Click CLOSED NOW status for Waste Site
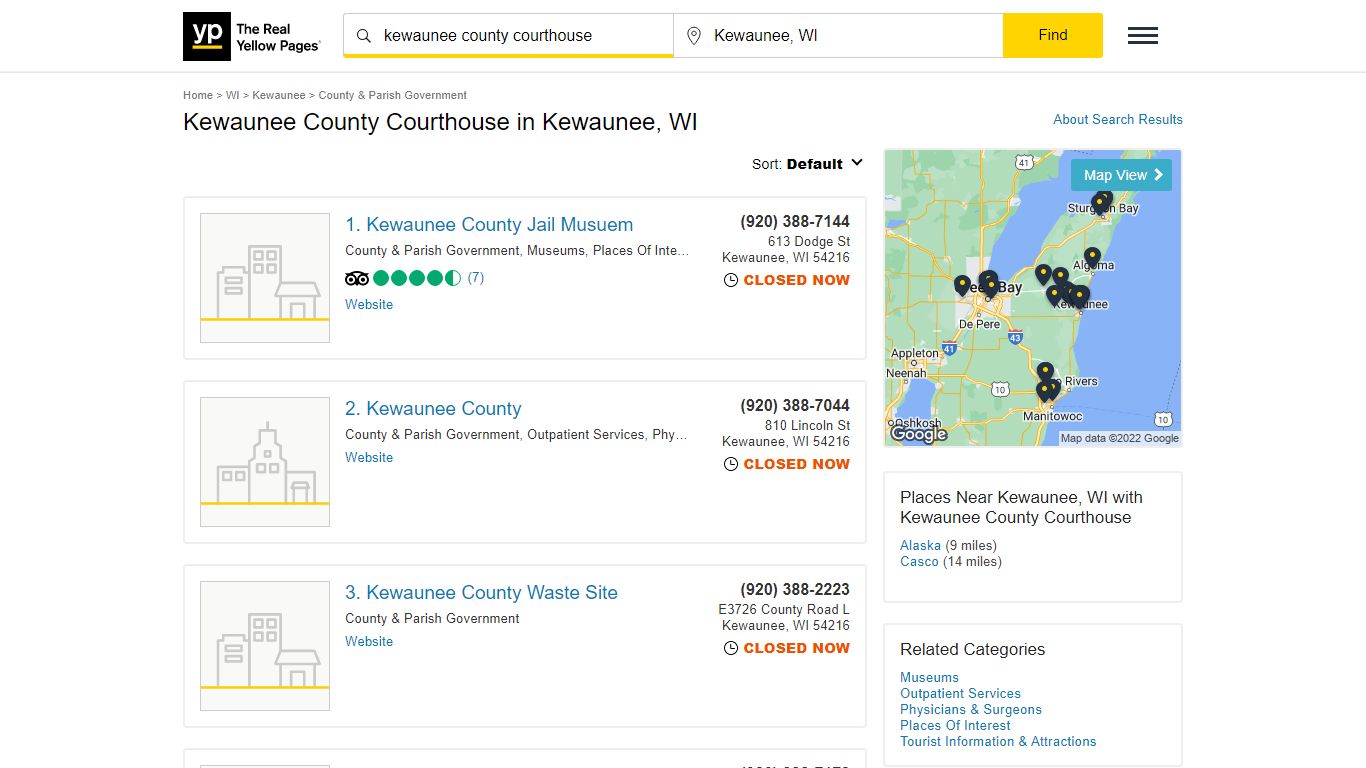This screenshot has height=768, width=1366. (797, 649)
